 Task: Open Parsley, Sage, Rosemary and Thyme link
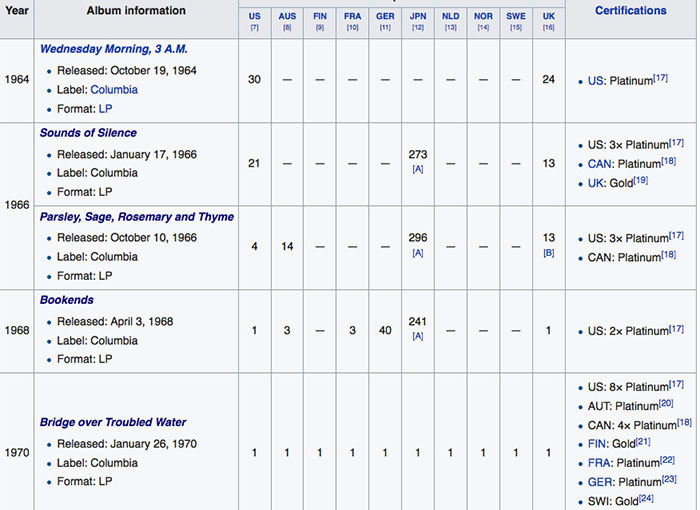tap(137, 217)
